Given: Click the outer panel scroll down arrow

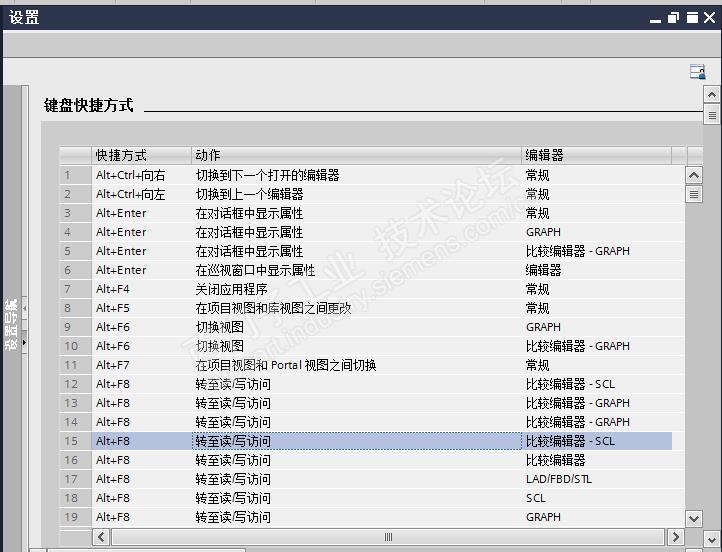Looking at the screenshot, I should pyautogui.click(x=712, y=540).
